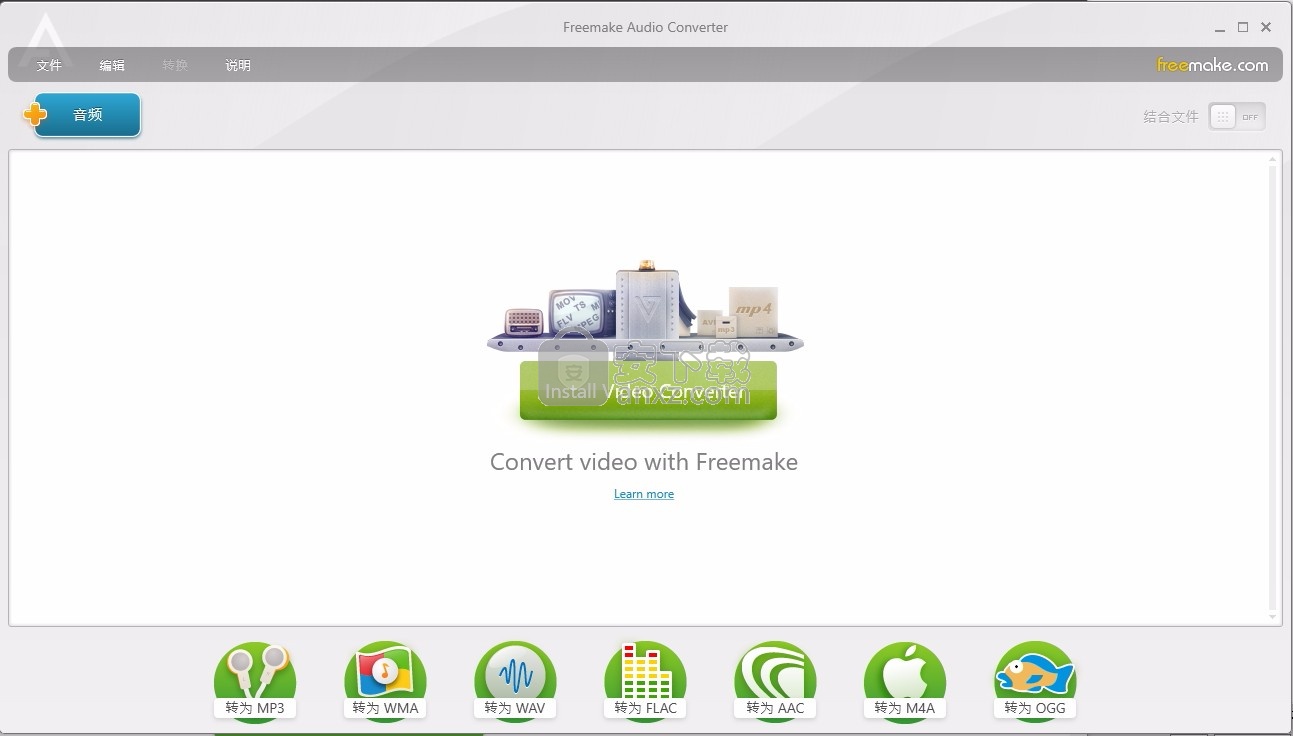Select the 转为 AAC output icon
The image size is (1293, 736).
click(775, 681)
